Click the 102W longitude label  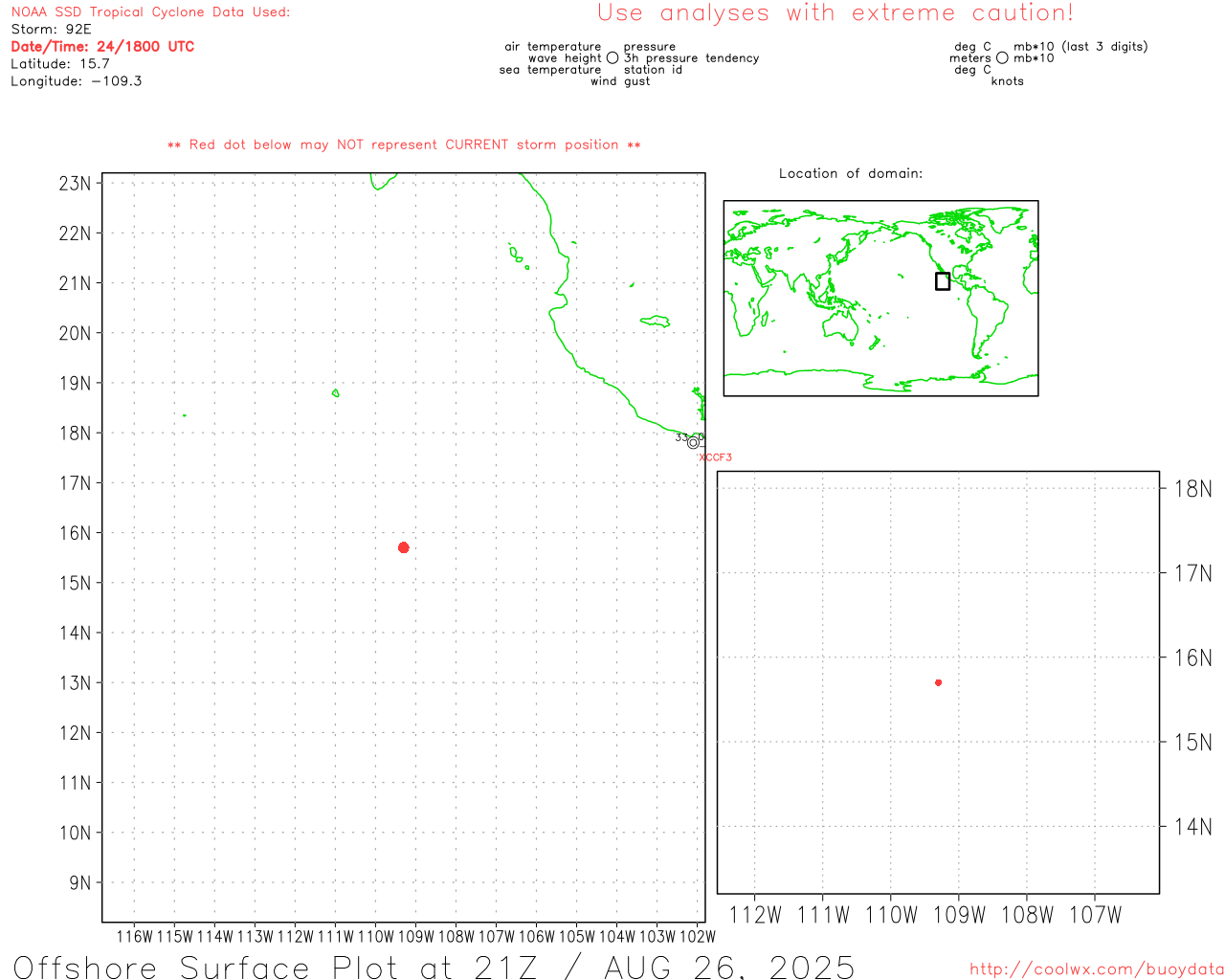click(x=697, y=937)
